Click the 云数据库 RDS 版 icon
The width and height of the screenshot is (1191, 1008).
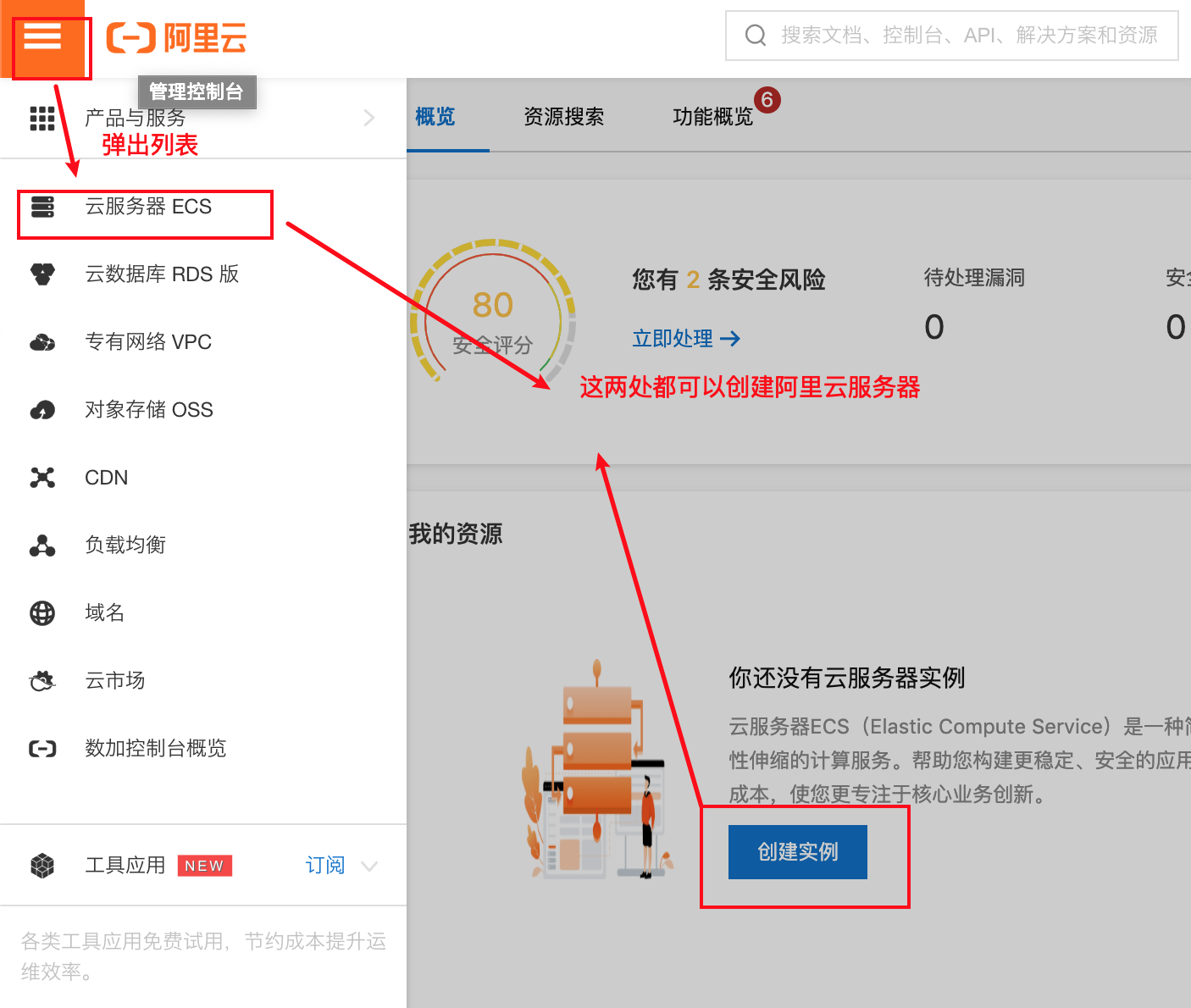pos(42,274)
